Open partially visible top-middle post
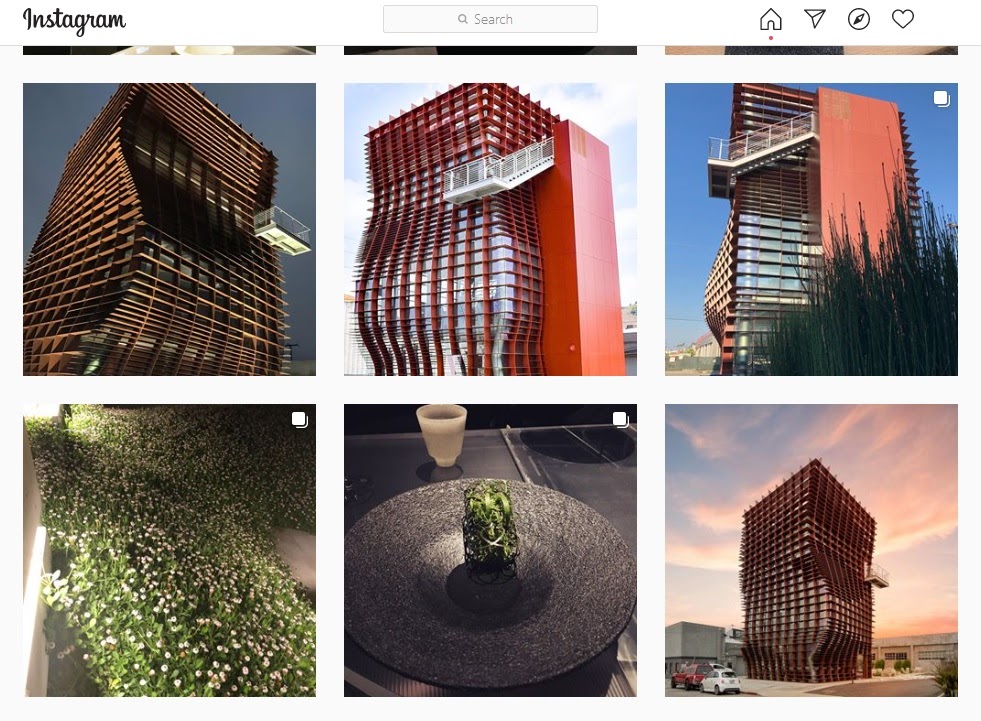 point(490,50)
